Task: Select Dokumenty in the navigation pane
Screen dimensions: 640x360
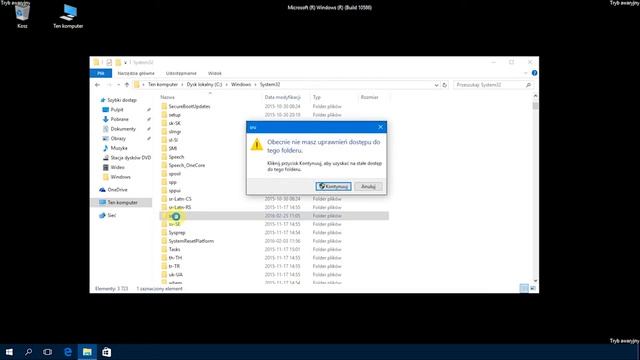Action: coord(123,129)
